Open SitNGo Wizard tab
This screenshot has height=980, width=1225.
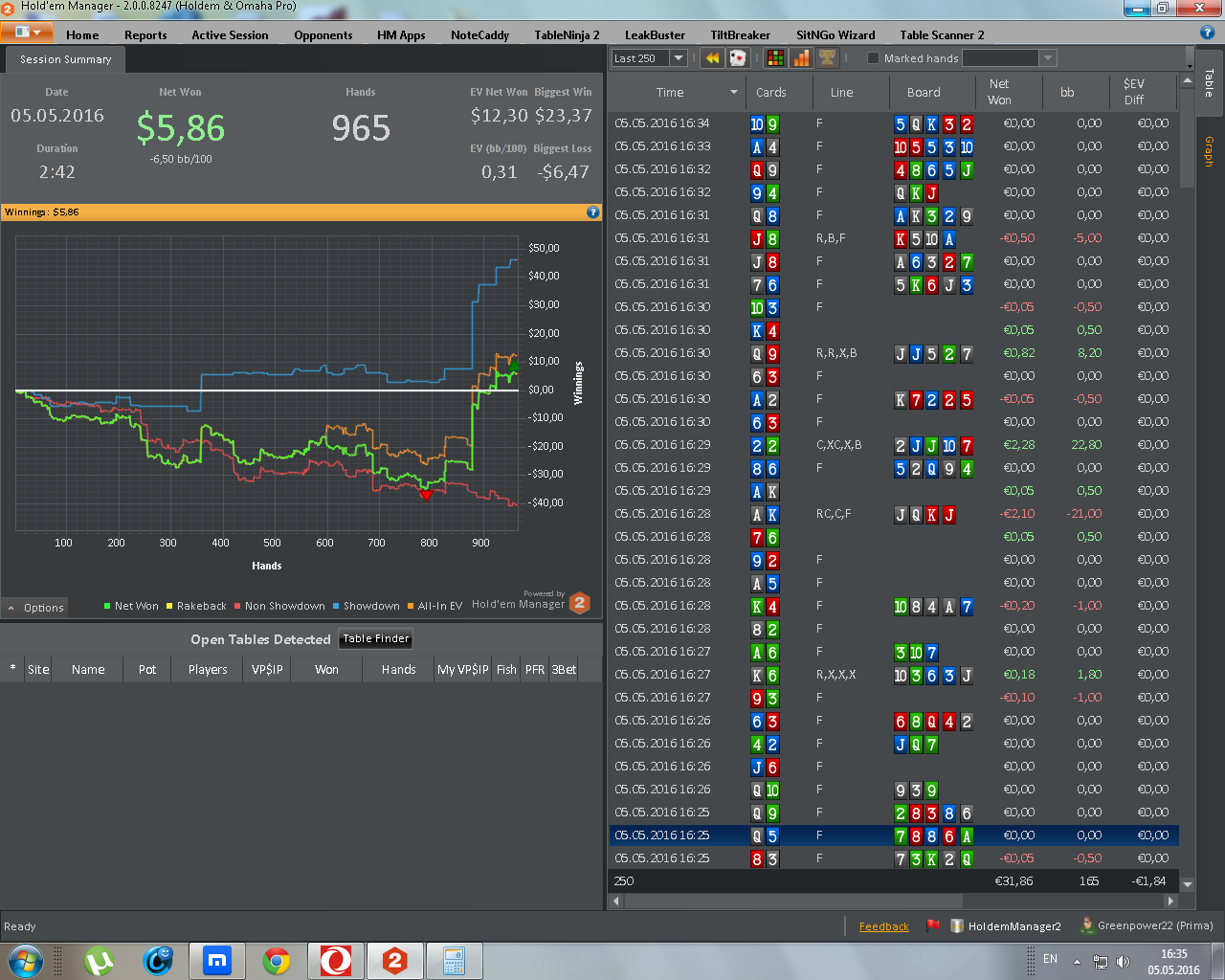pyautogui.click(x=835, y=35)
